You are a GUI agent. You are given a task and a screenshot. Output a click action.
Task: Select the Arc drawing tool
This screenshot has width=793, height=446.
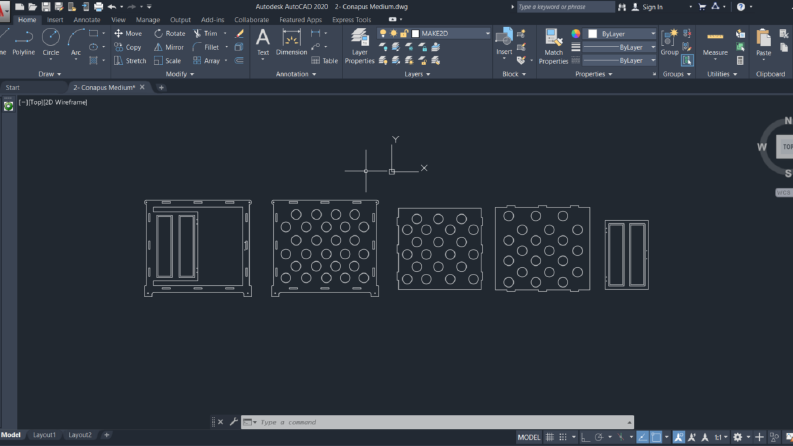point(76,42)
